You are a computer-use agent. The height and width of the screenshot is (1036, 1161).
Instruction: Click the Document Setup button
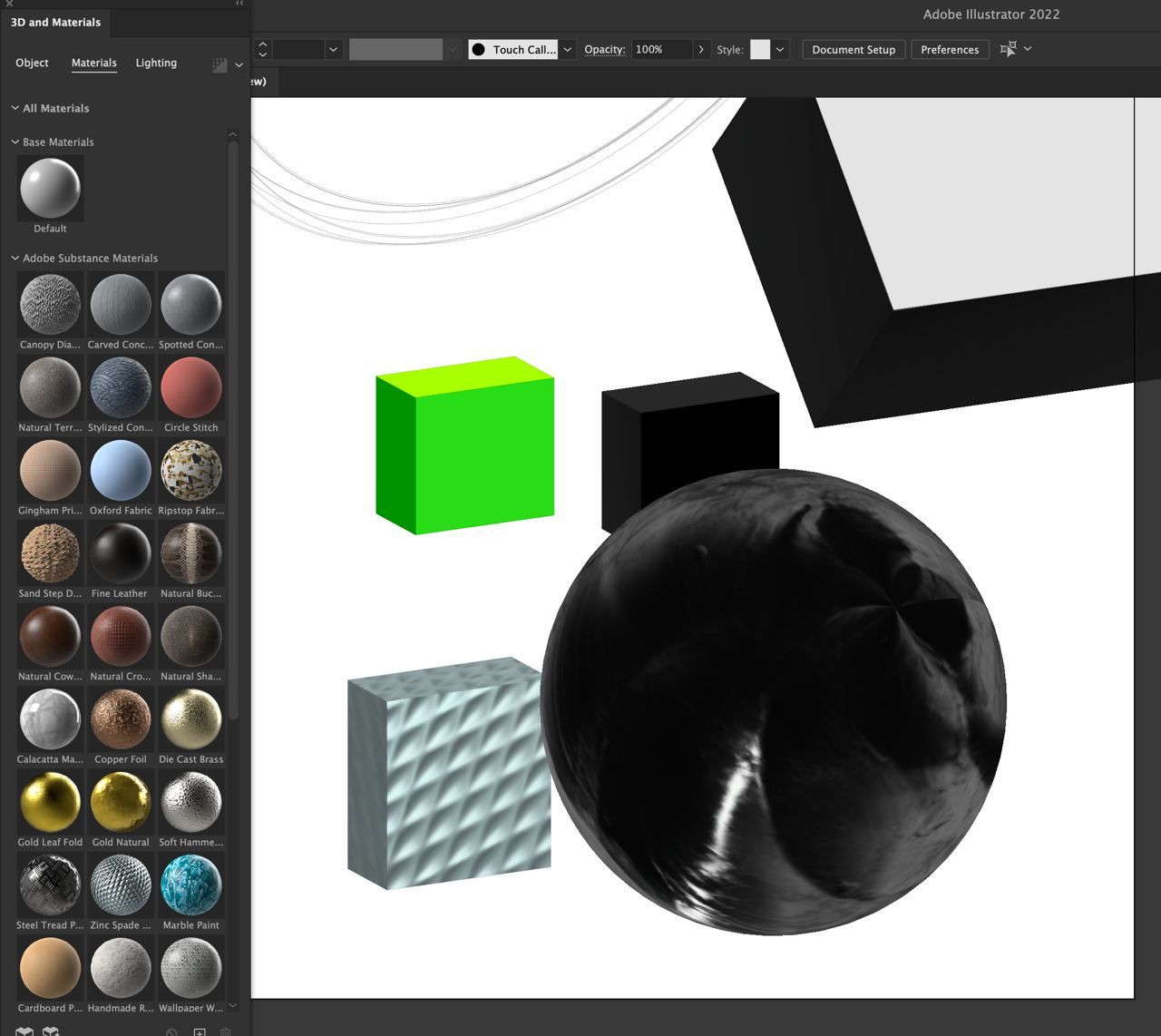[x=854, y=50]
